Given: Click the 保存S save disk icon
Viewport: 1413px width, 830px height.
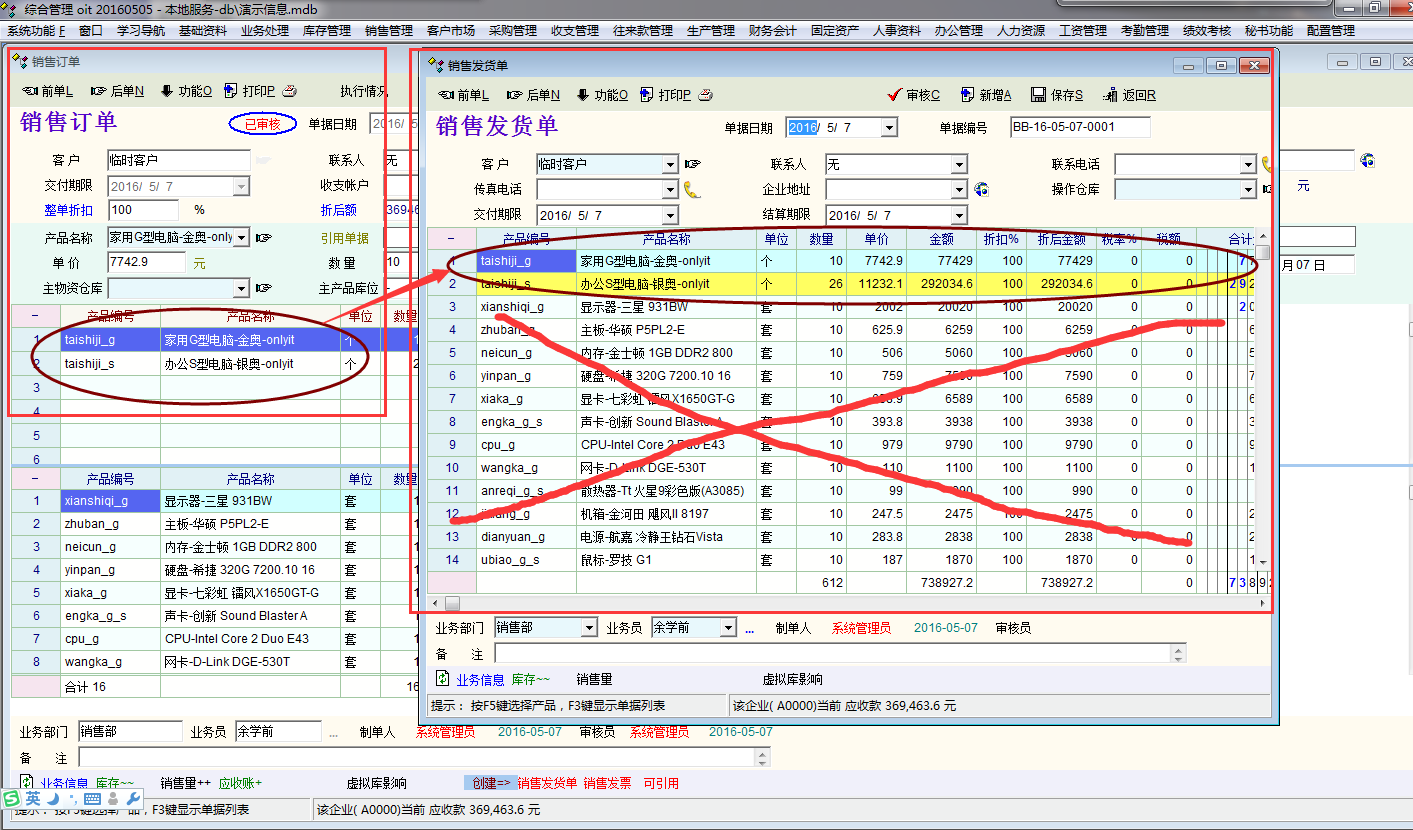Looking at the screenshot, I should point(1038,95).
